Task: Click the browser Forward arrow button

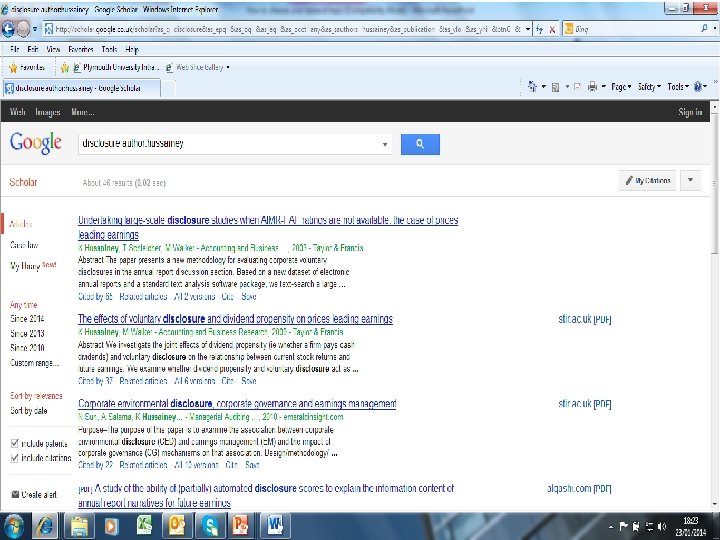Action: (x=23, y=29)
